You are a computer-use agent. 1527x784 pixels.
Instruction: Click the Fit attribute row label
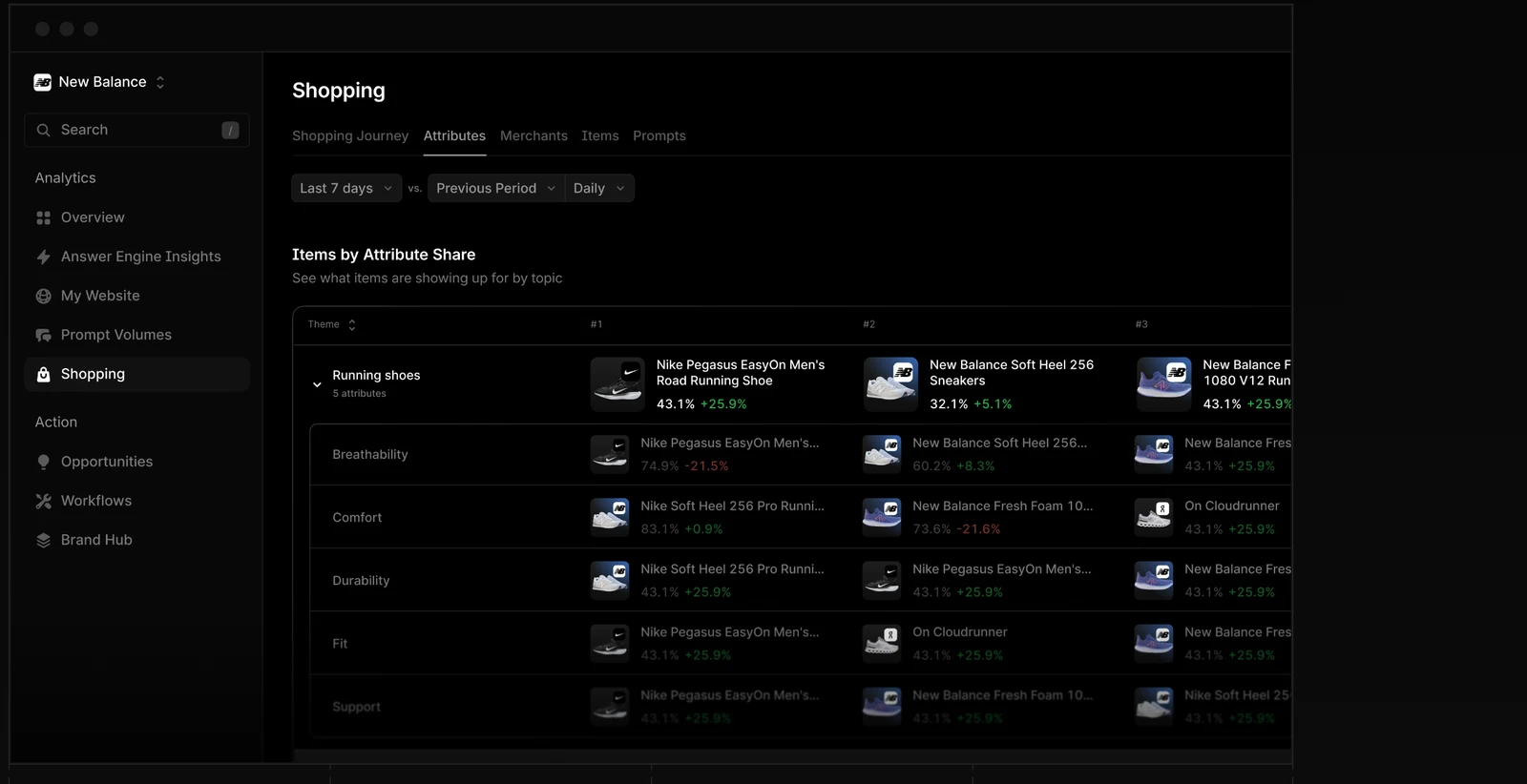[340, 643]
